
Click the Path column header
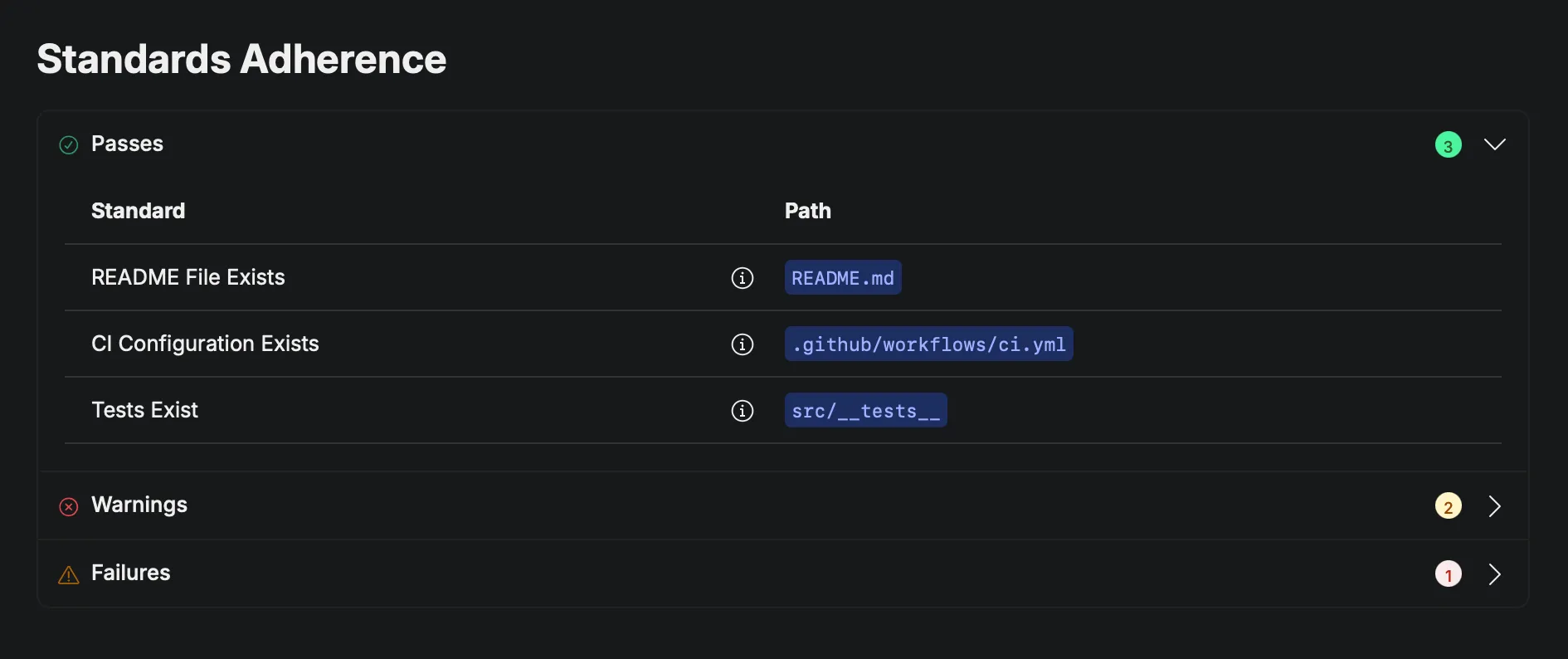[807, 211]
